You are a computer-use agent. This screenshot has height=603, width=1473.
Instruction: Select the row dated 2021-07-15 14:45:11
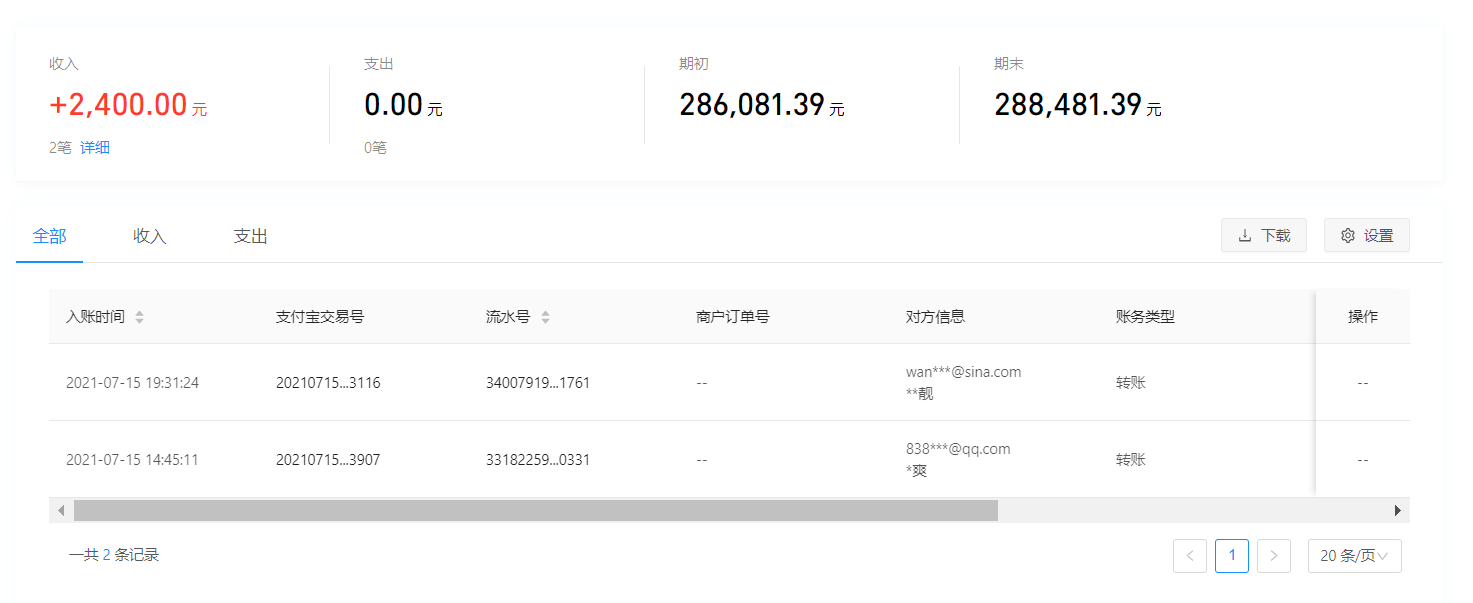click(x=132, y=460)
